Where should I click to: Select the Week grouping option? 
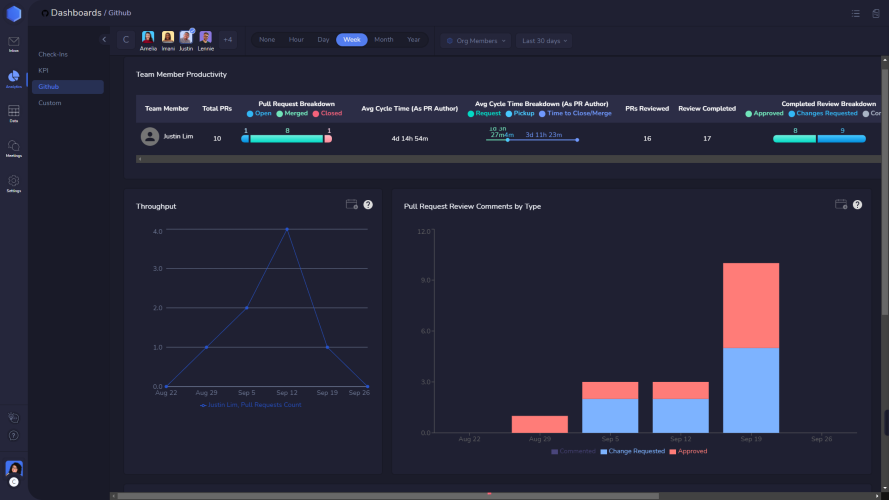[x=352, y=40]
